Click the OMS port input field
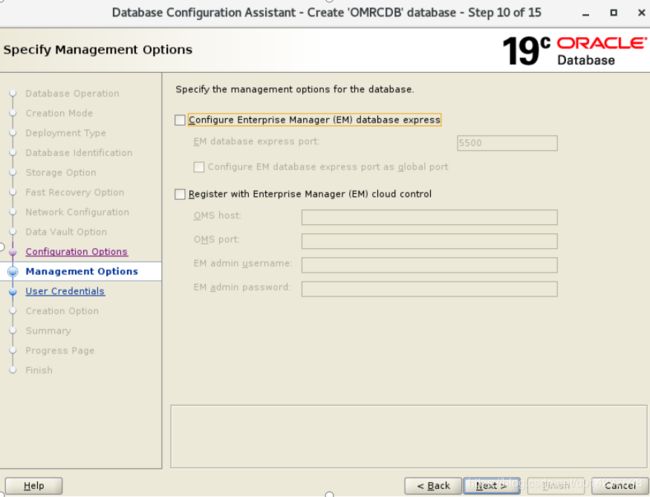Viewport: 650px width, 497px height. 429,241
